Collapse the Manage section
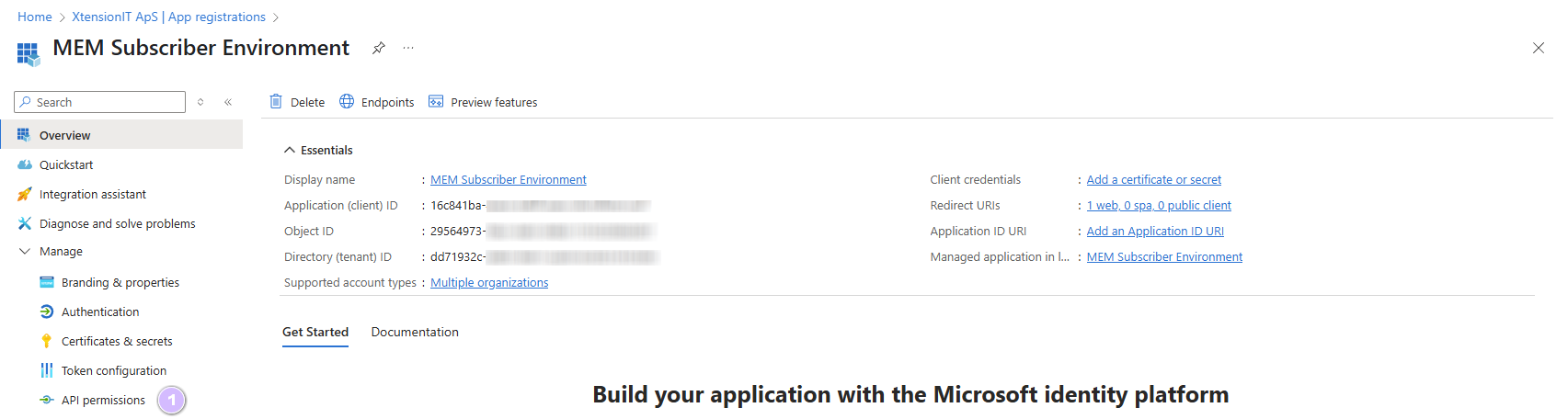 [x=25, y=252]
